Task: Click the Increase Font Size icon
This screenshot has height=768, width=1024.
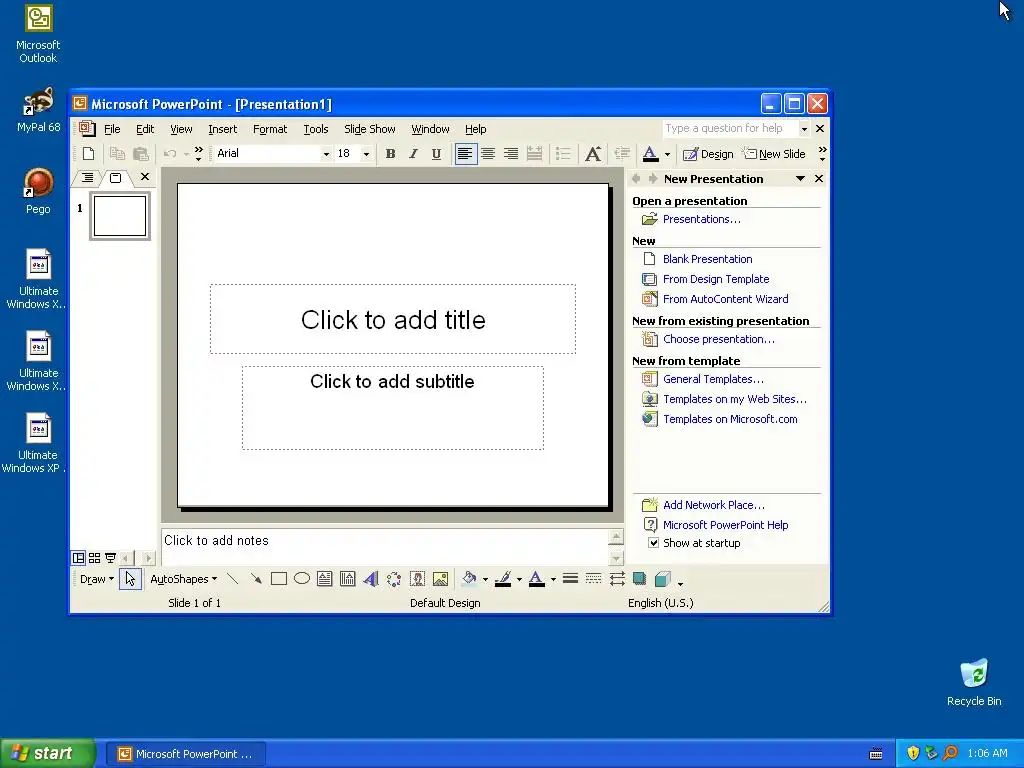Action: point(593,154)
